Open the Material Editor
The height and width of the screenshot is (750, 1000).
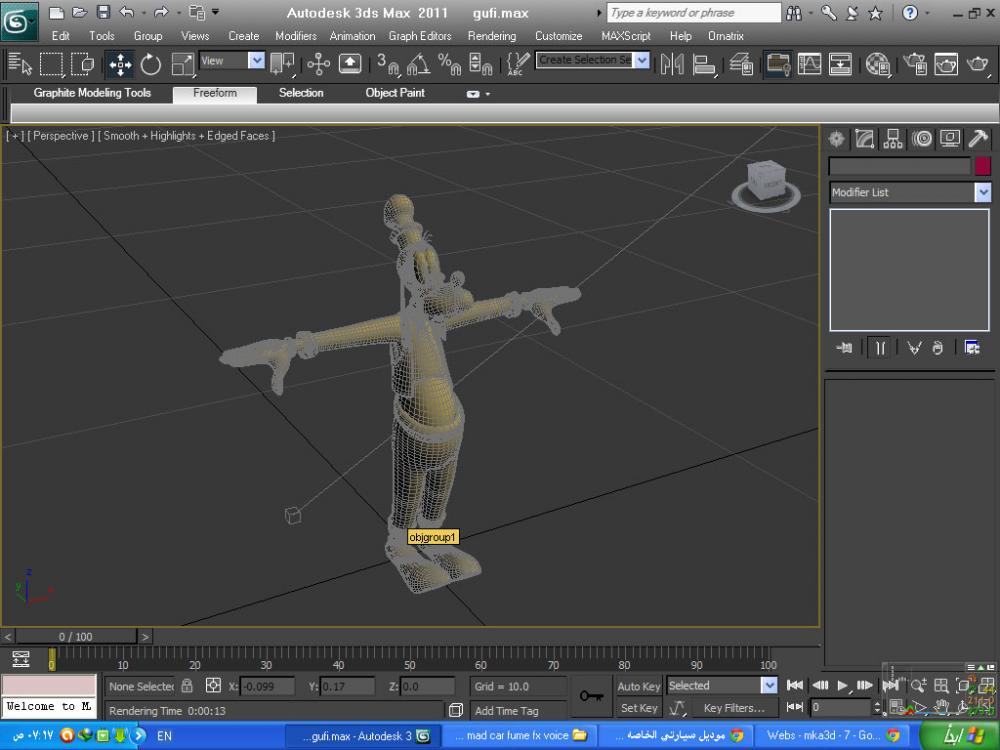878,64
